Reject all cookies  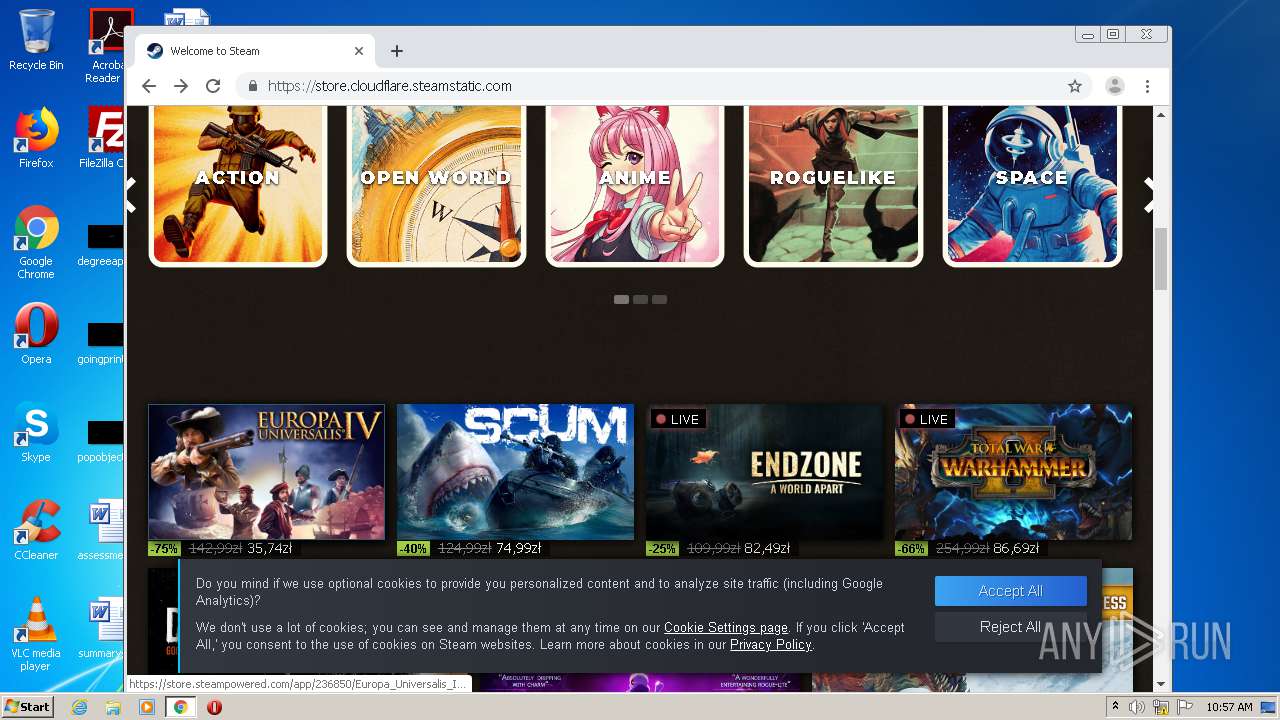point(1010,627)
